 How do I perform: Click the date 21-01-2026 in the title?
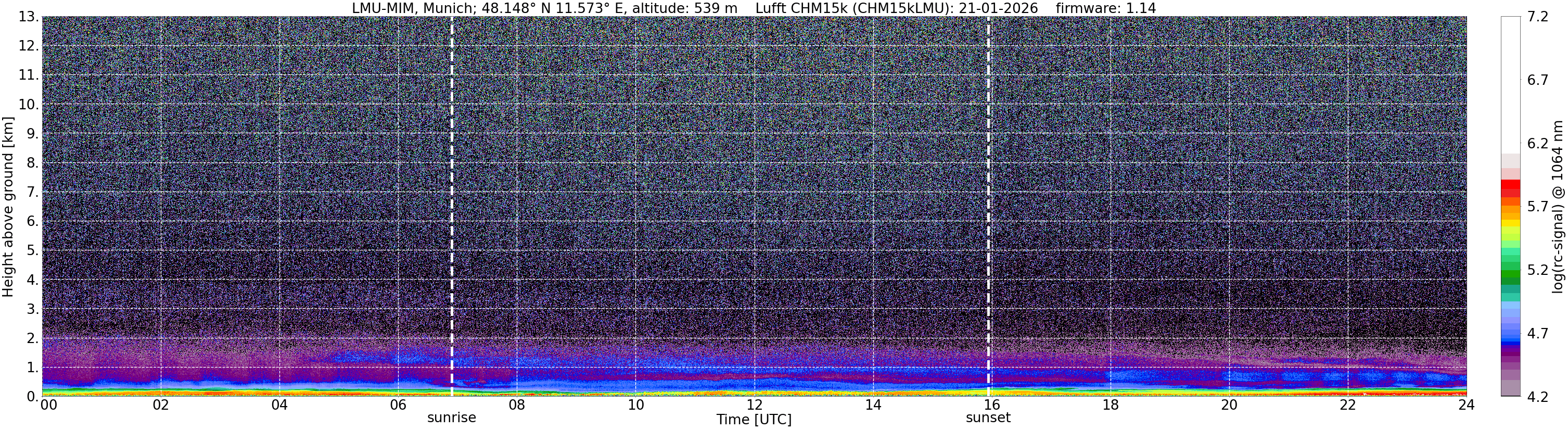pyautogui.click(x=998, y=8)
